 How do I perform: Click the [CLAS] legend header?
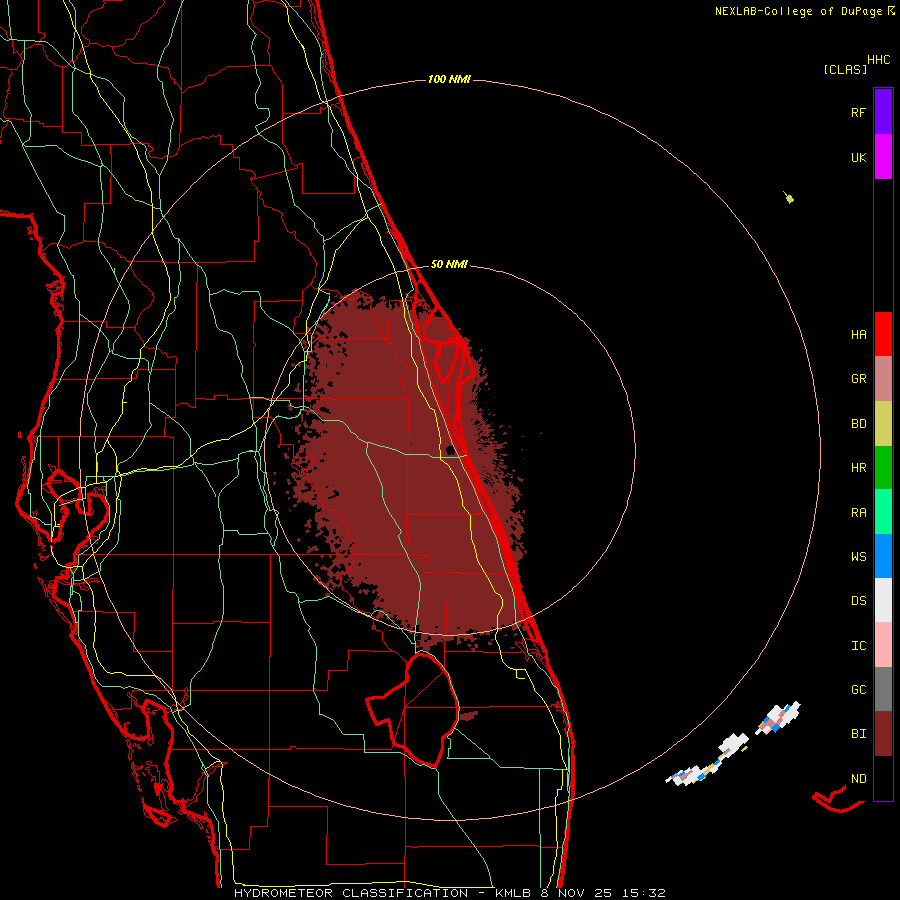845,69
